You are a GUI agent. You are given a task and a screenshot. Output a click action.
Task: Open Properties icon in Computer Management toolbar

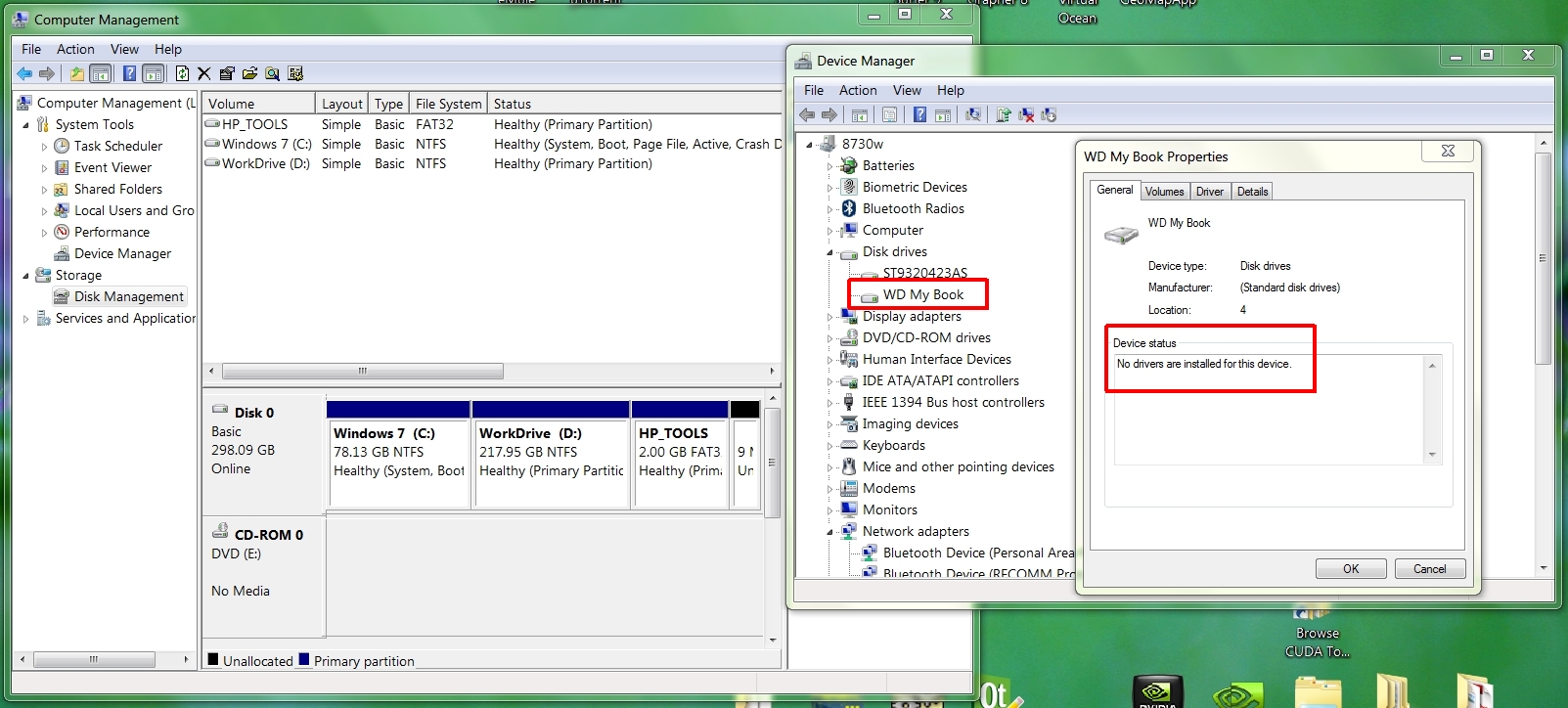click(227, 73)
